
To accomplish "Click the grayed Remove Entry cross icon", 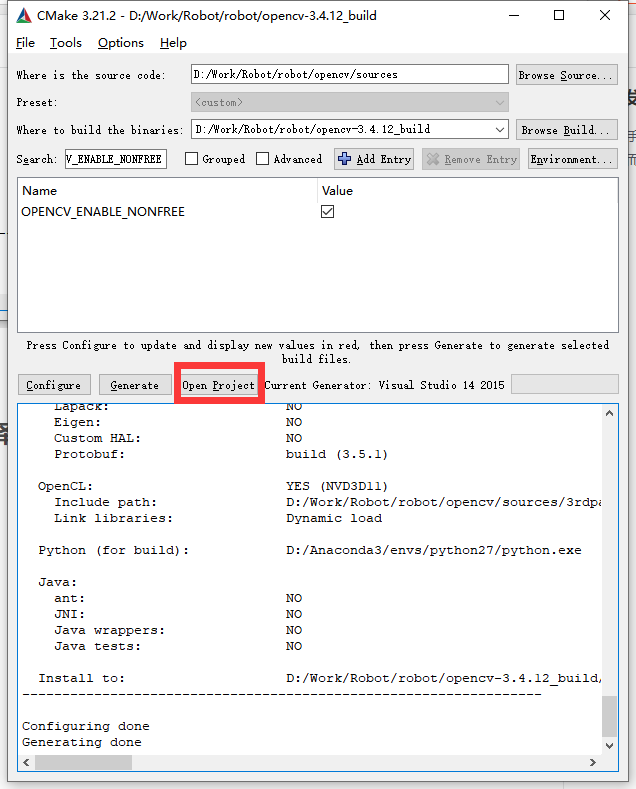I will (x=433, y=159).
